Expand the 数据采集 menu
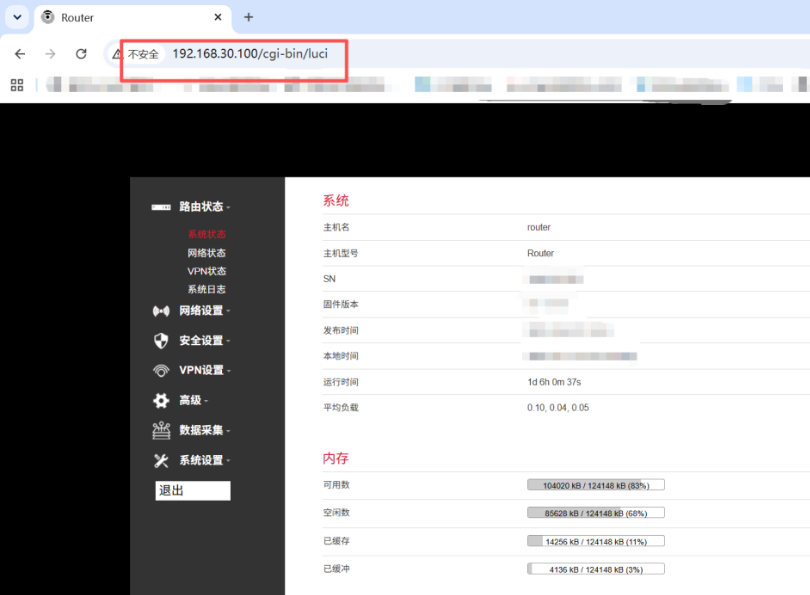 (x=205, y=430)
